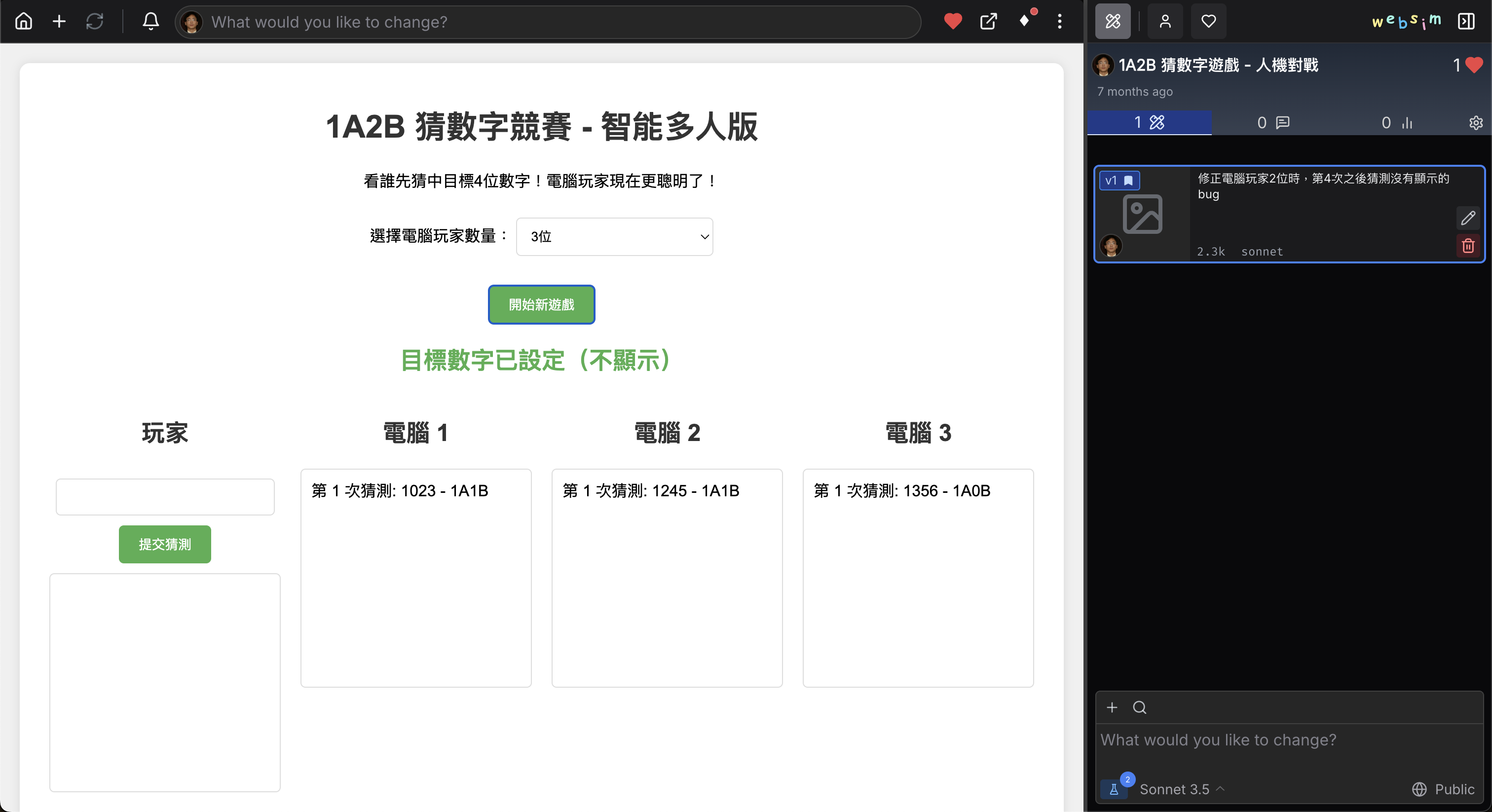This screenshot has height=812, width=1492.
Task: Open notifications bell
Action: point(150,21)
